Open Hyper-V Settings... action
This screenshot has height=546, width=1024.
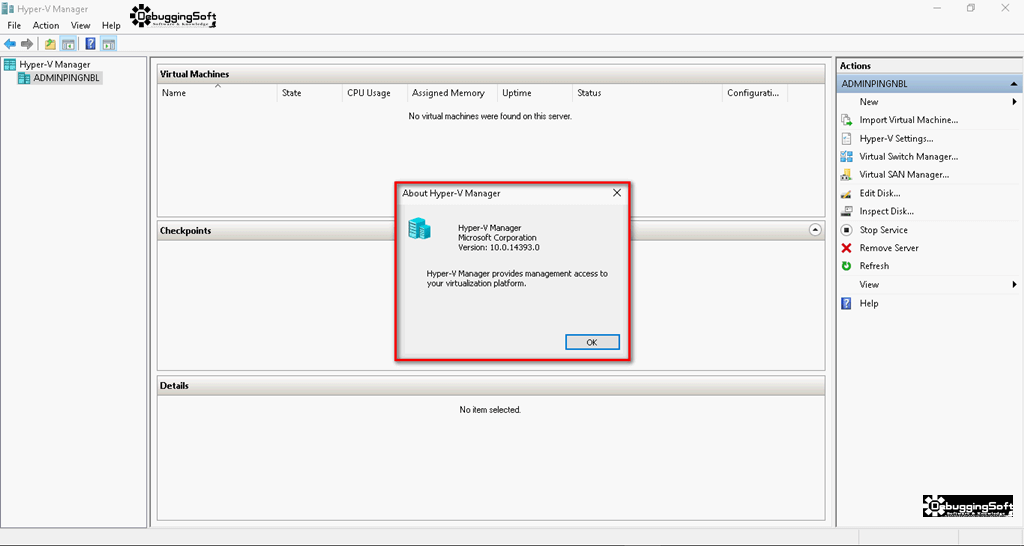896,138
